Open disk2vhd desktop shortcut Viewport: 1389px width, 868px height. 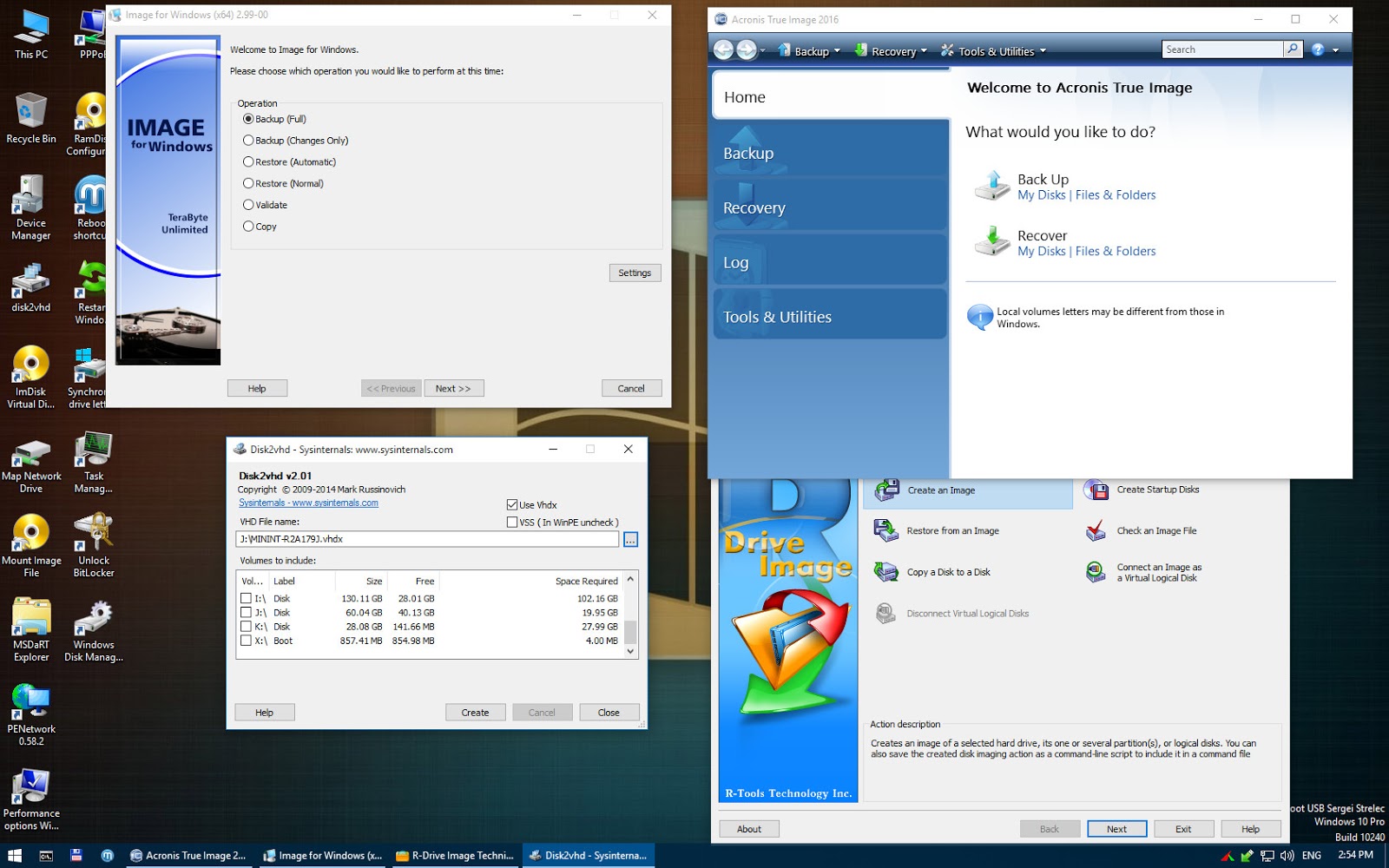(x=31, y=288)
